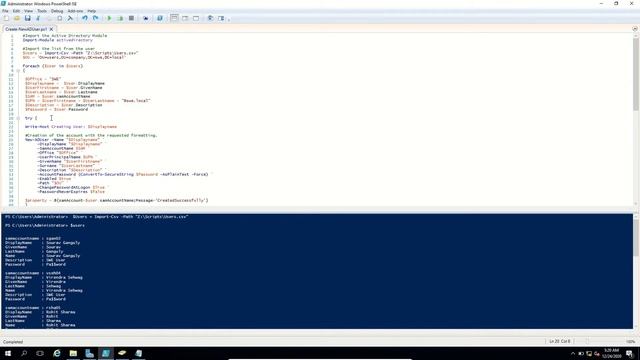Screen dimensions: 640x360
Task: Open toolbar overflow options arrow
Action: pos(229,19)
